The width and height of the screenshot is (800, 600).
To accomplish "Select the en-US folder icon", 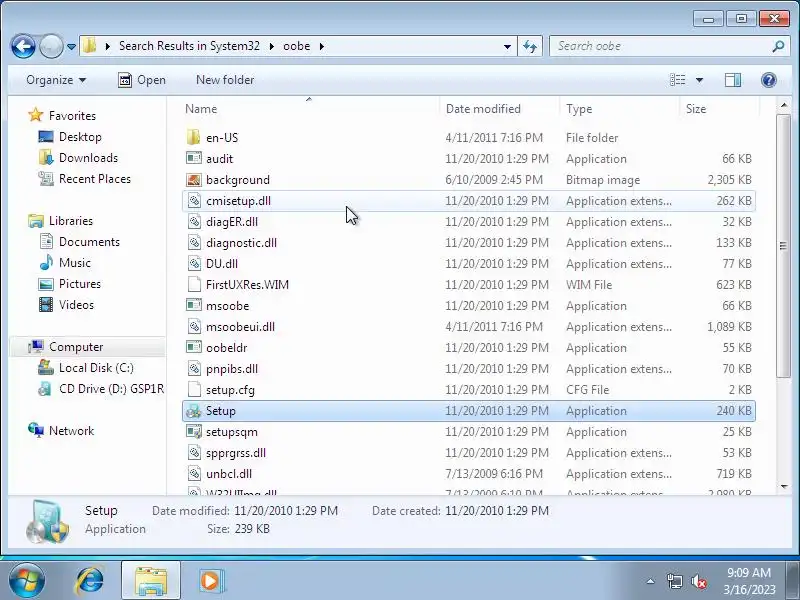I will (193, 137).
